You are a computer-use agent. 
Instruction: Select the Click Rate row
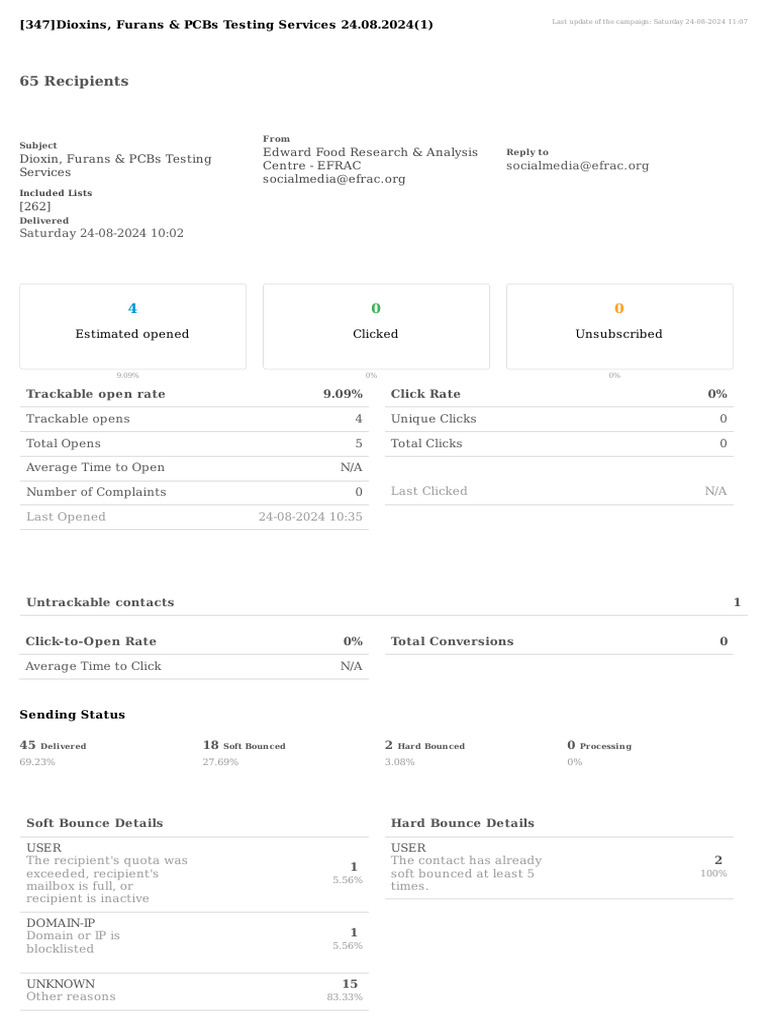pos(559,394)
